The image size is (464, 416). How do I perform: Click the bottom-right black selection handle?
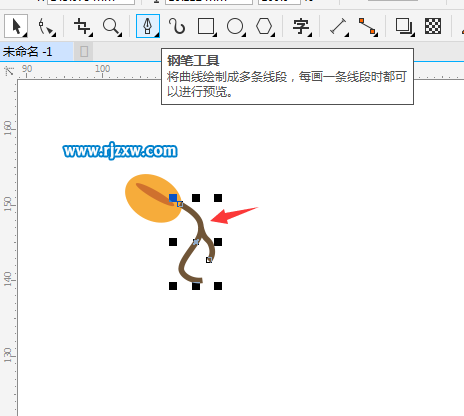coord(218,286)
